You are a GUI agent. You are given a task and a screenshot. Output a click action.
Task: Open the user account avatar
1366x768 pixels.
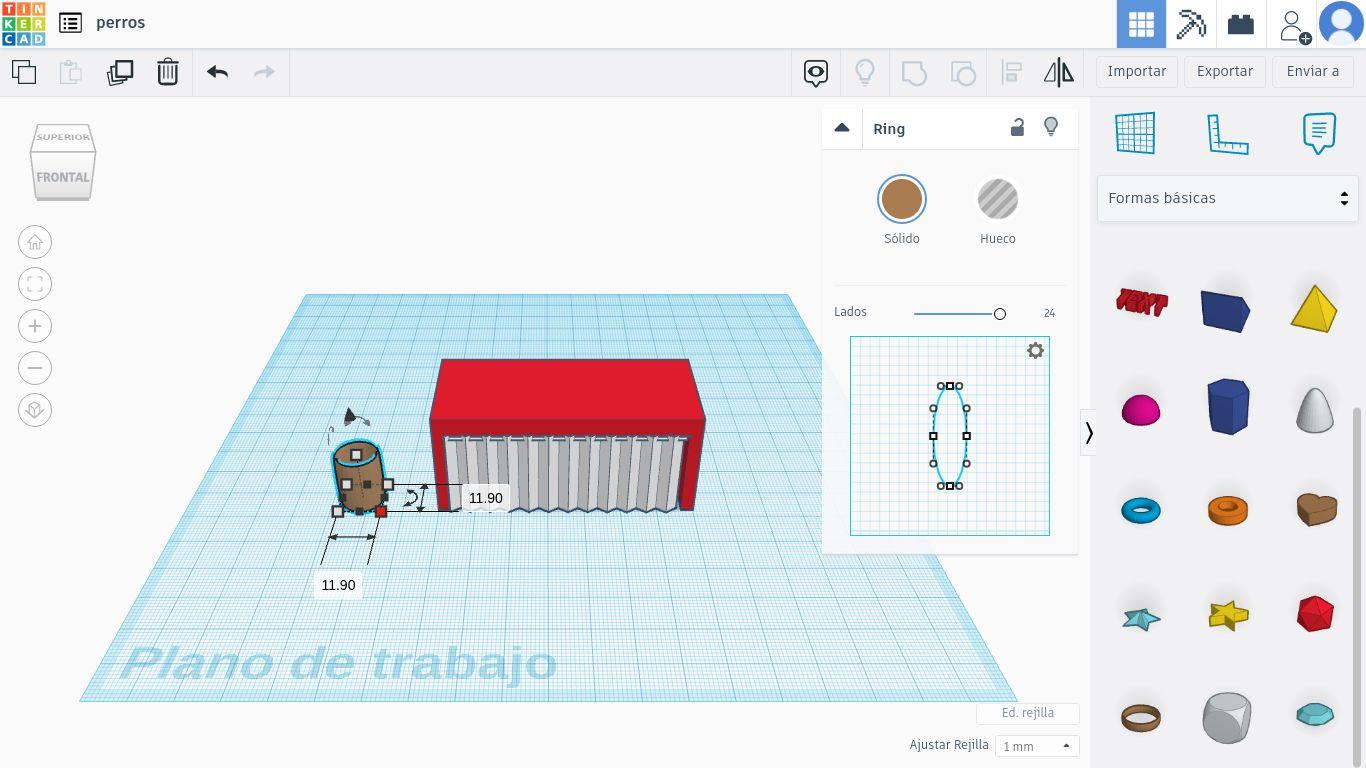(1341, 24)
